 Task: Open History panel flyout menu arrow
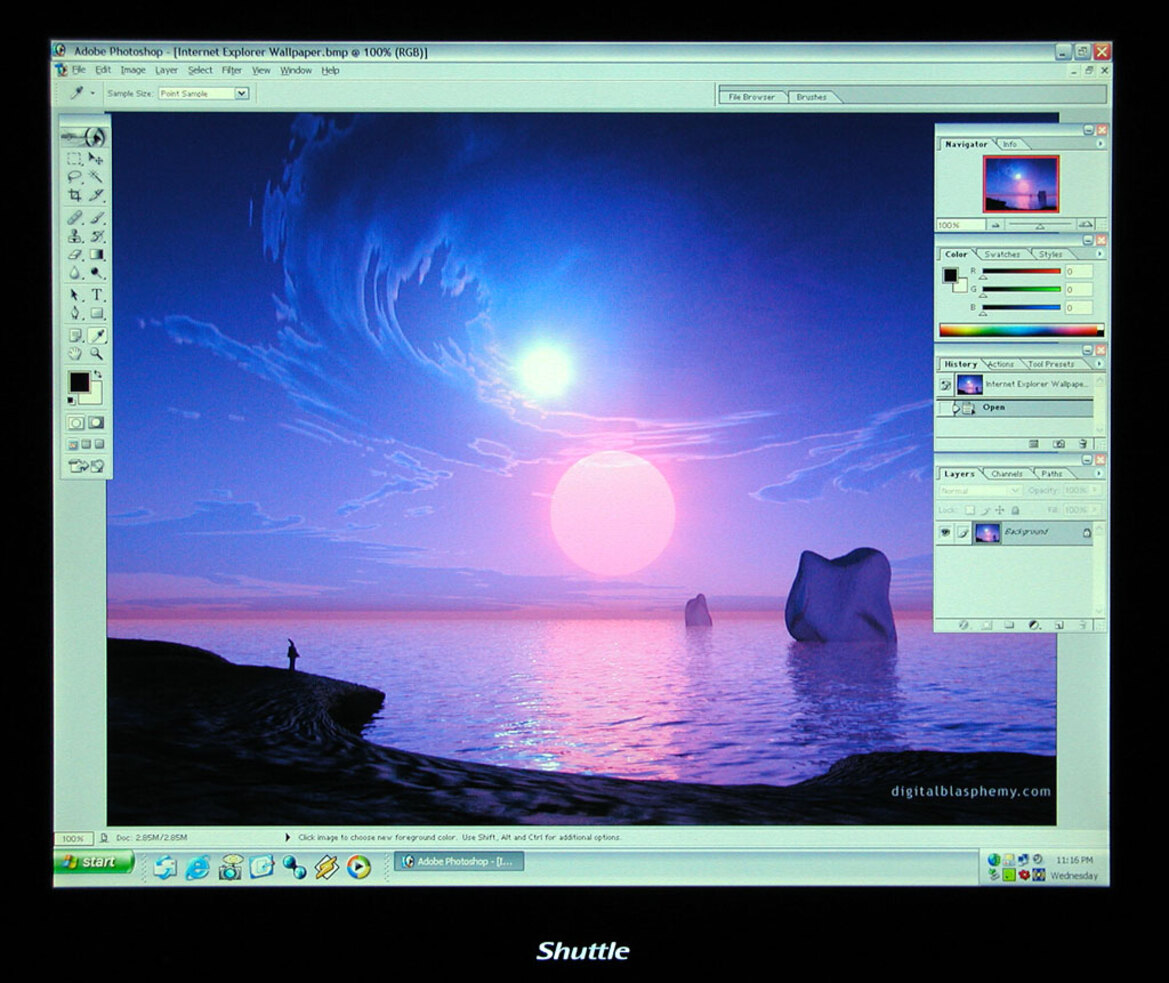pos(1099,364)
